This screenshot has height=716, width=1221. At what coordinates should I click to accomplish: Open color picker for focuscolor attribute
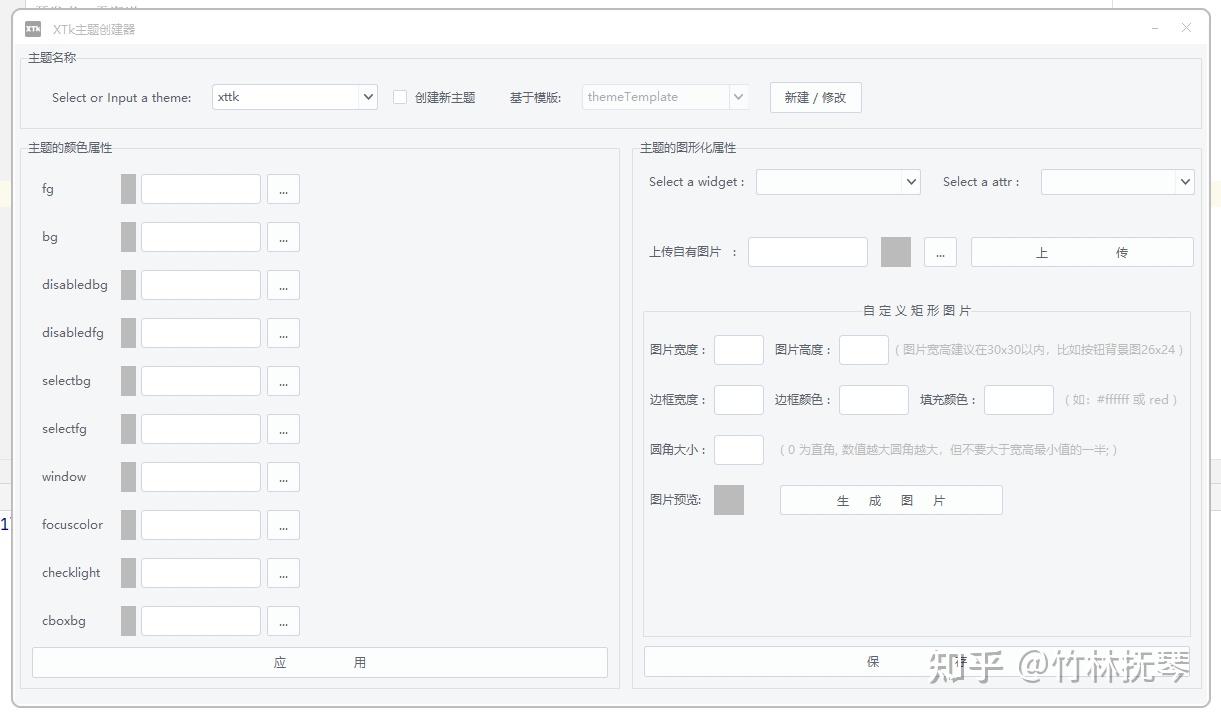283,524
